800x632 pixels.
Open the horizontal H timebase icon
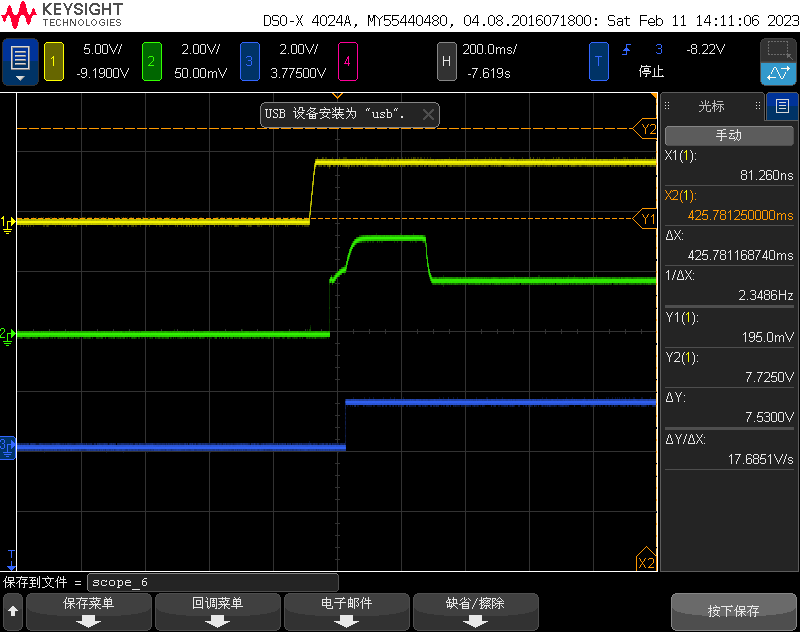(447, 61)
